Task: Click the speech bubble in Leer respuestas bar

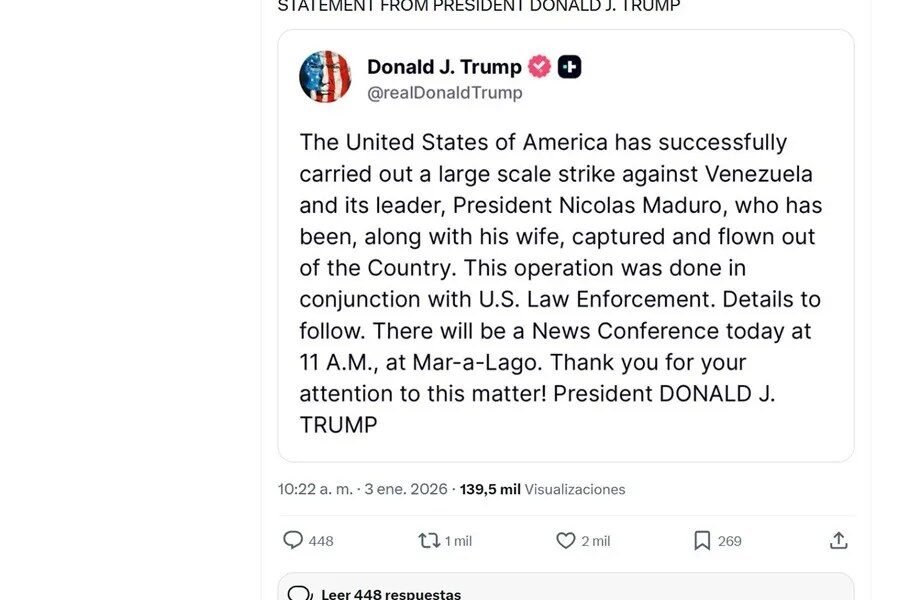Action: (299, 593)
